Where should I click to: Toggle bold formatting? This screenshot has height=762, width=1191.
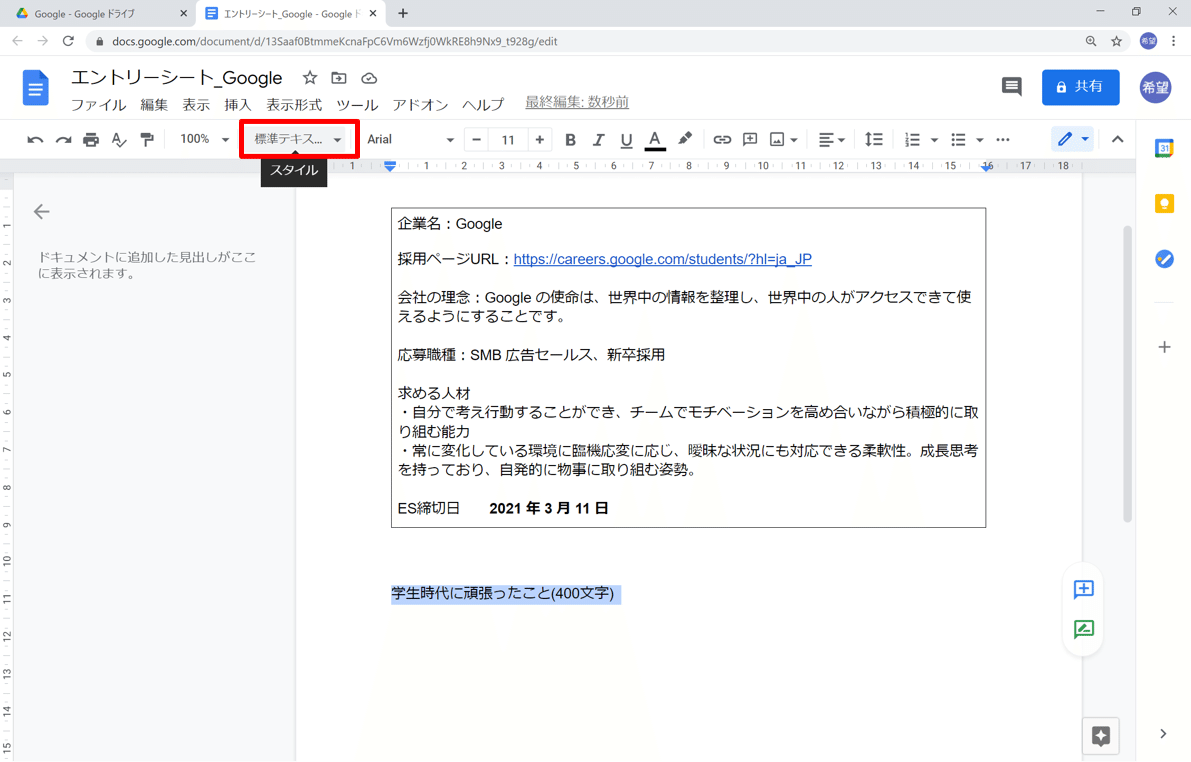(570, 139)
